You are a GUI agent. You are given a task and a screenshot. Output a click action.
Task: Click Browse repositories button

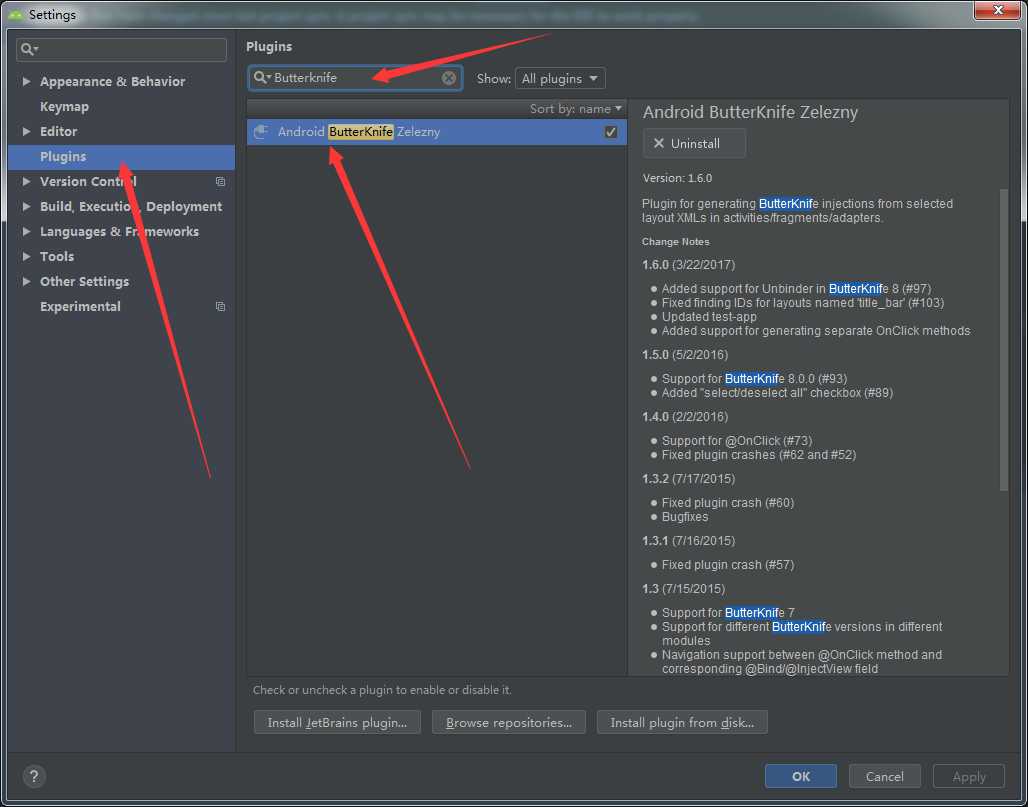tap(509, 722)
